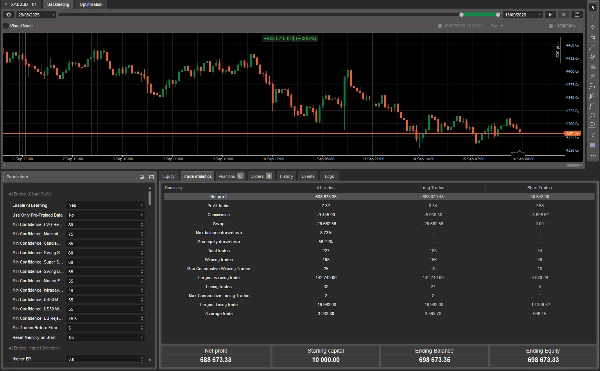Open the Use Only Pre-Trained Data dropdown
This screenshot has height=371, width=600.
click(x=106, y=215)
